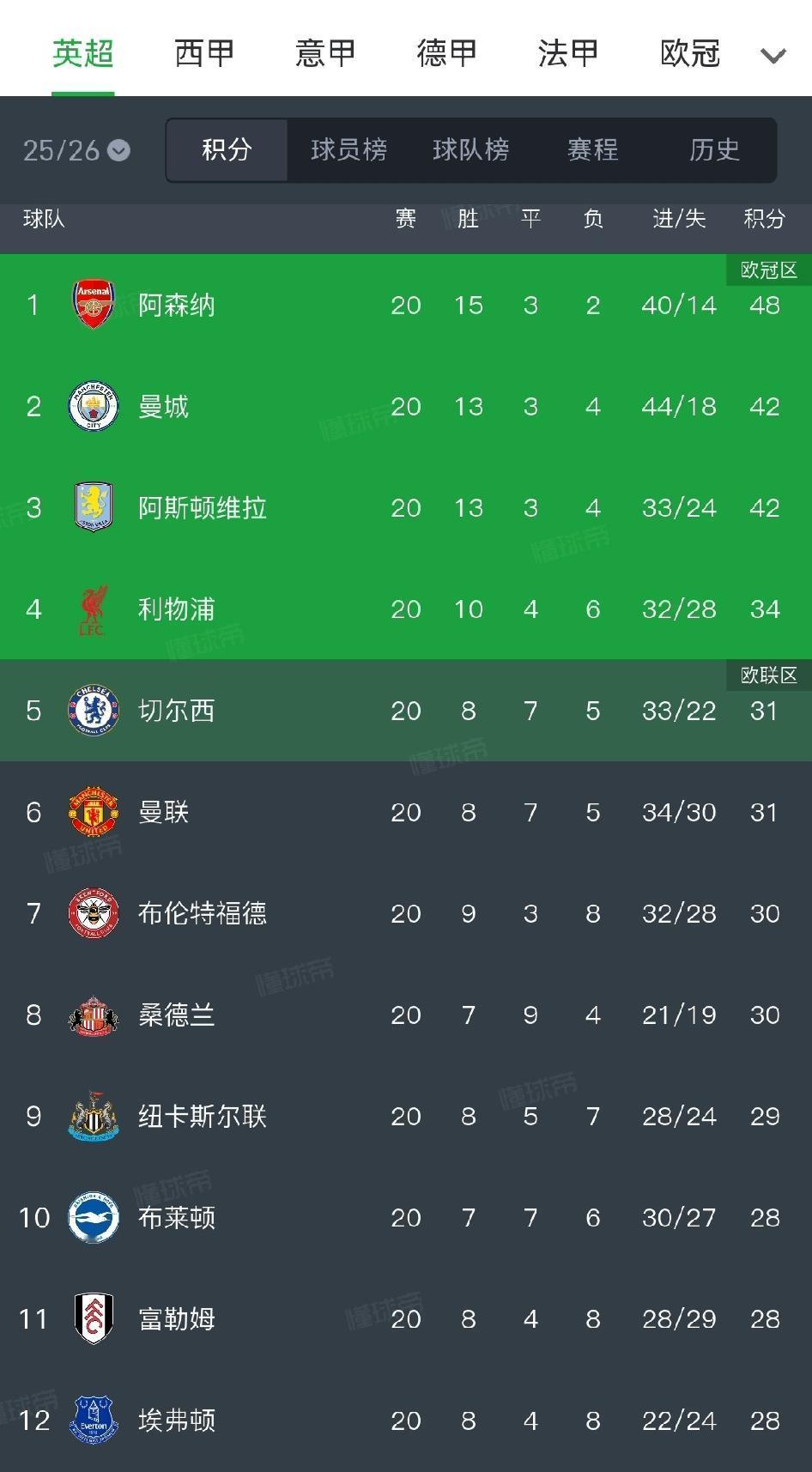Expand more leagues with the chevron arrow
This screenshot has height=1472, width=812.
(x=773, y=57)
